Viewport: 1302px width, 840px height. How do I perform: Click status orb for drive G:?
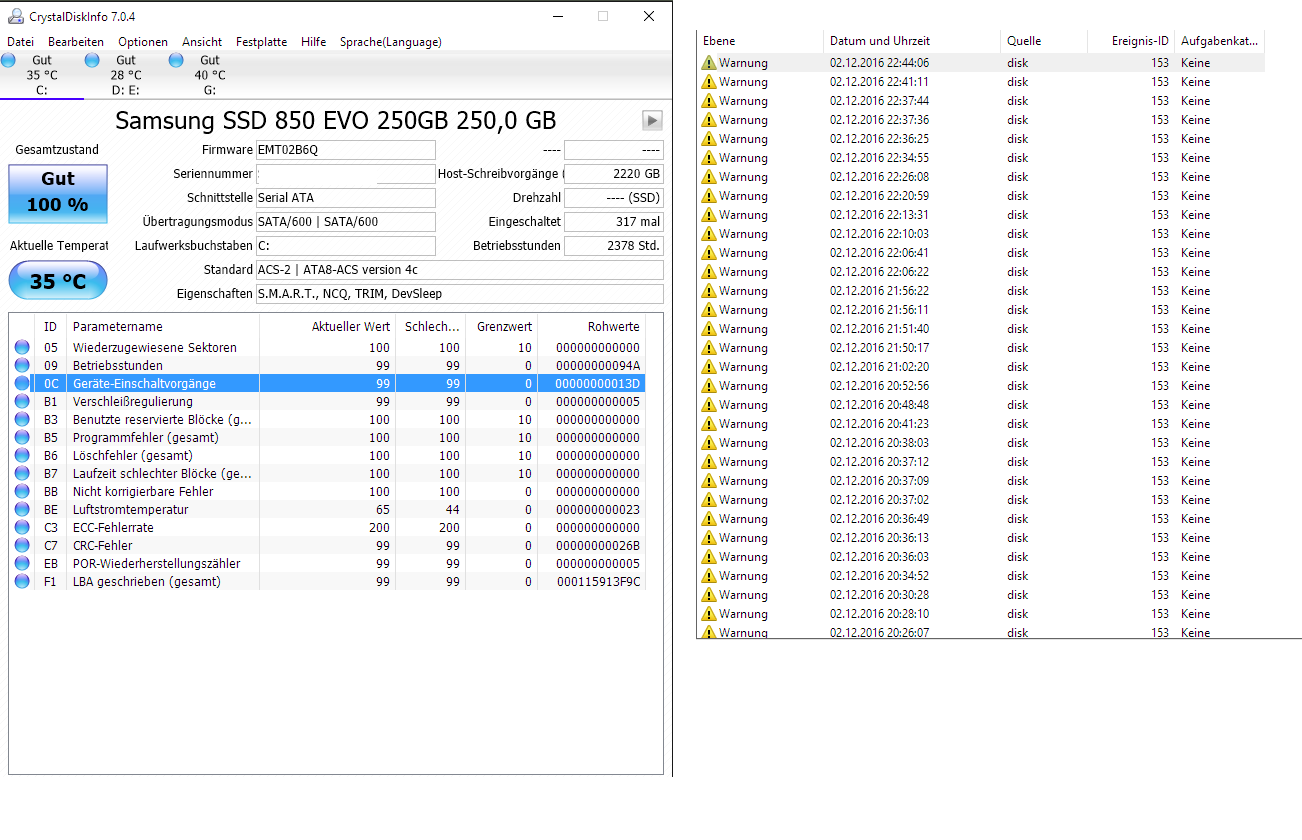pos(177,61)
